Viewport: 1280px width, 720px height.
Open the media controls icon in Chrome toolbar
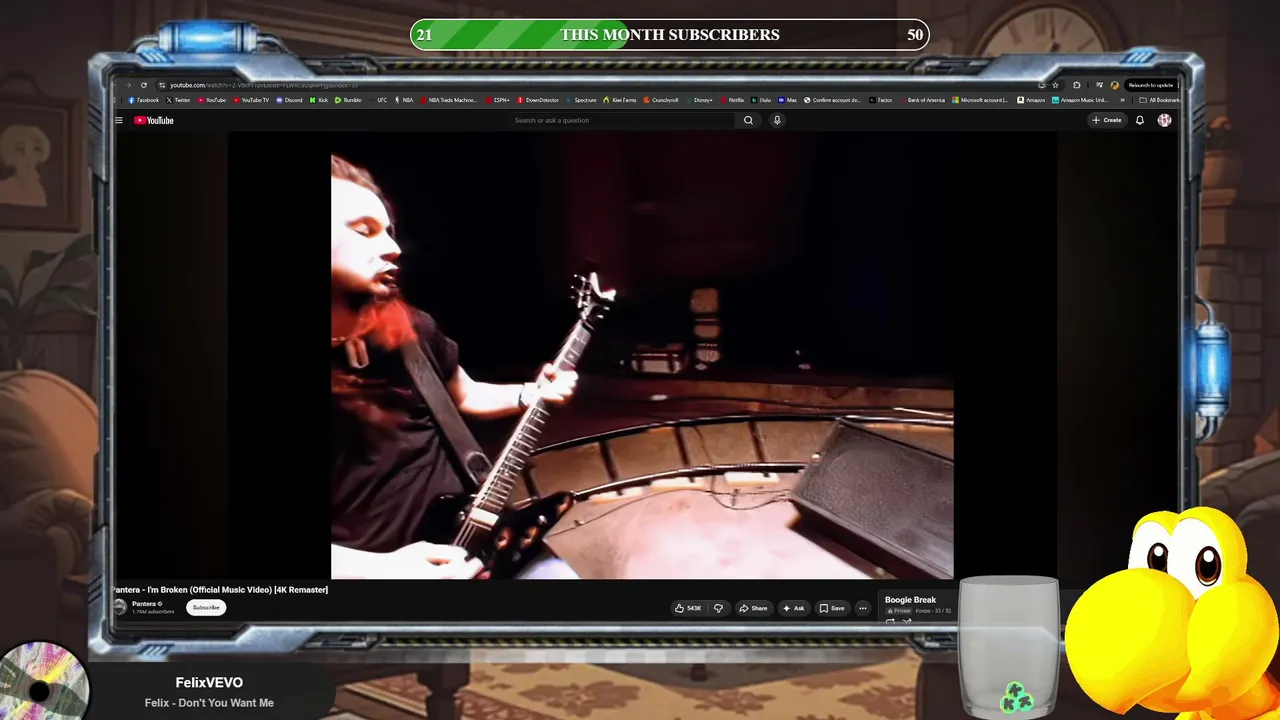point(1099,85)
